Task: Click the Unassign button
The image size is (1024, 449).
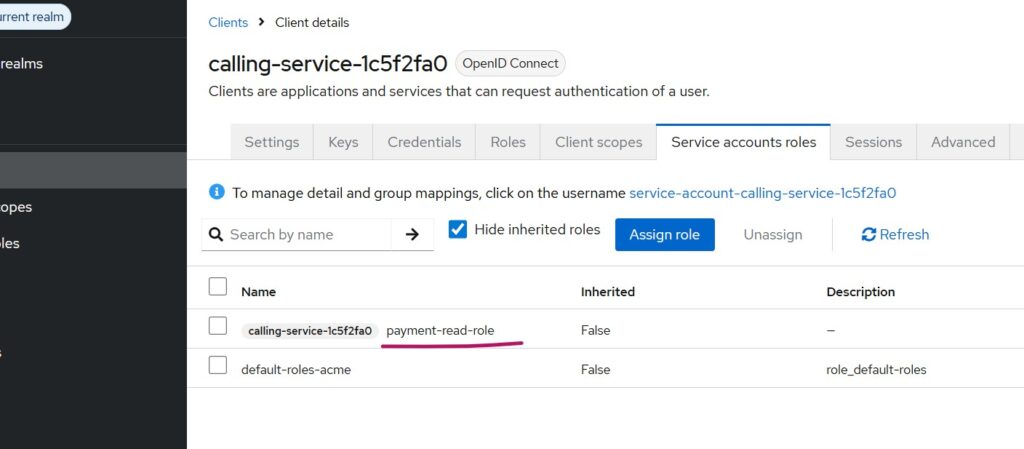Action: coord(773,234)
